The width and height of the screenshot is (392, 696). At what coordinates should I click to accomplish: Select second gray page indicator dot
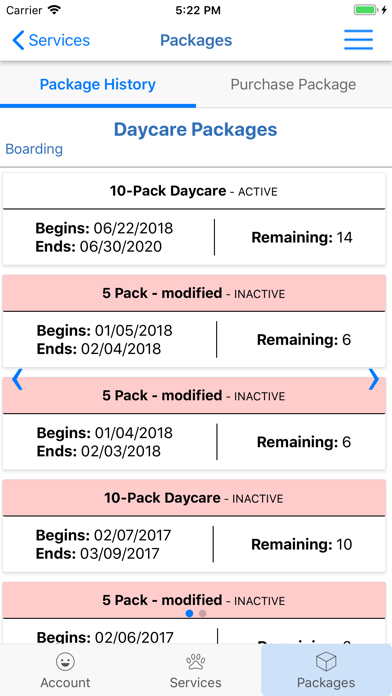202,613
